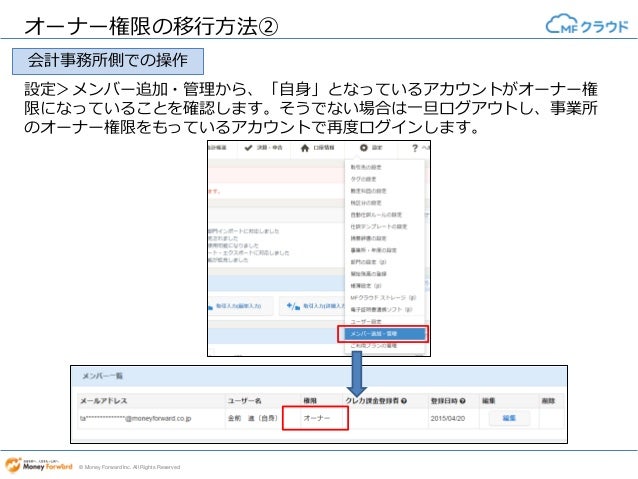Viewport: 638px width, 479px height.
Task: Select ご利用プランの管理 in settings dropdown
Action: click(x=374, y=346)
